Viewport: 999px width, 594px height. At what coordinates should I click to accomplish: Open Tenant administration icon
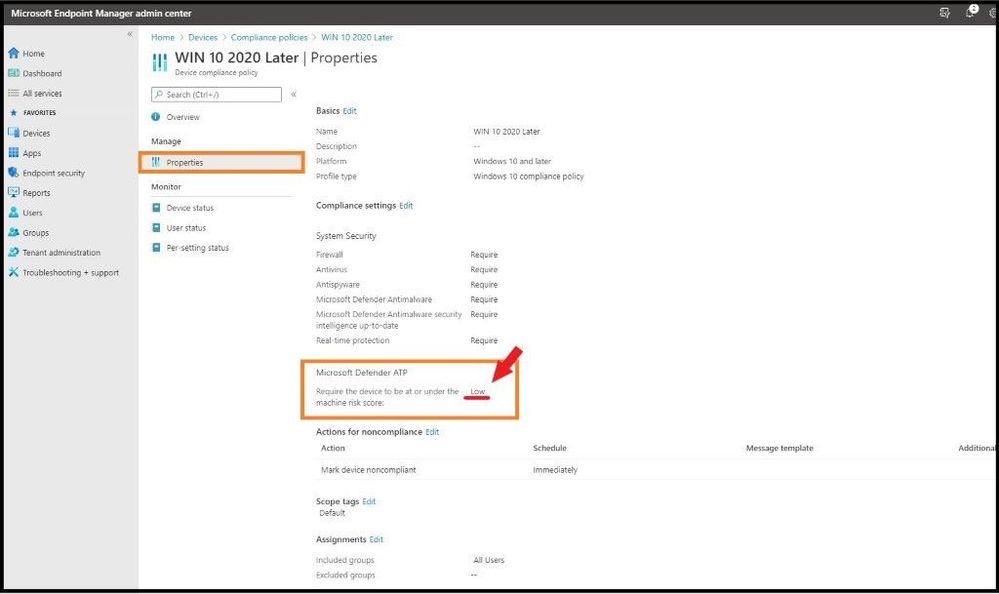coord(13,252)
